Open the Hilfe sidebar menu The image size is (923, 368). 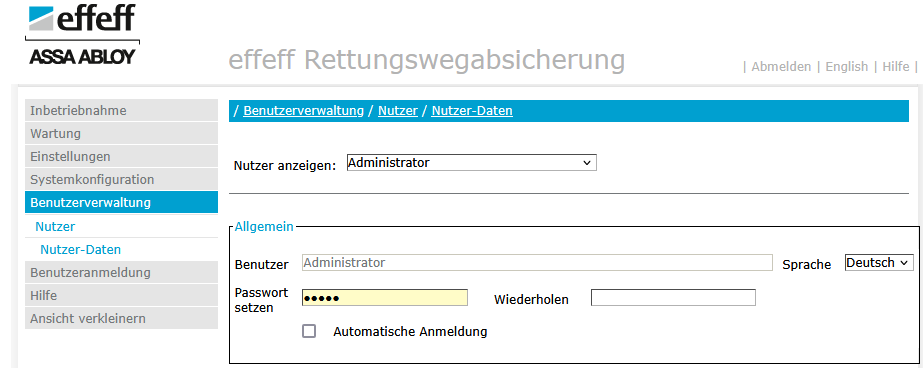pos(121,296)
